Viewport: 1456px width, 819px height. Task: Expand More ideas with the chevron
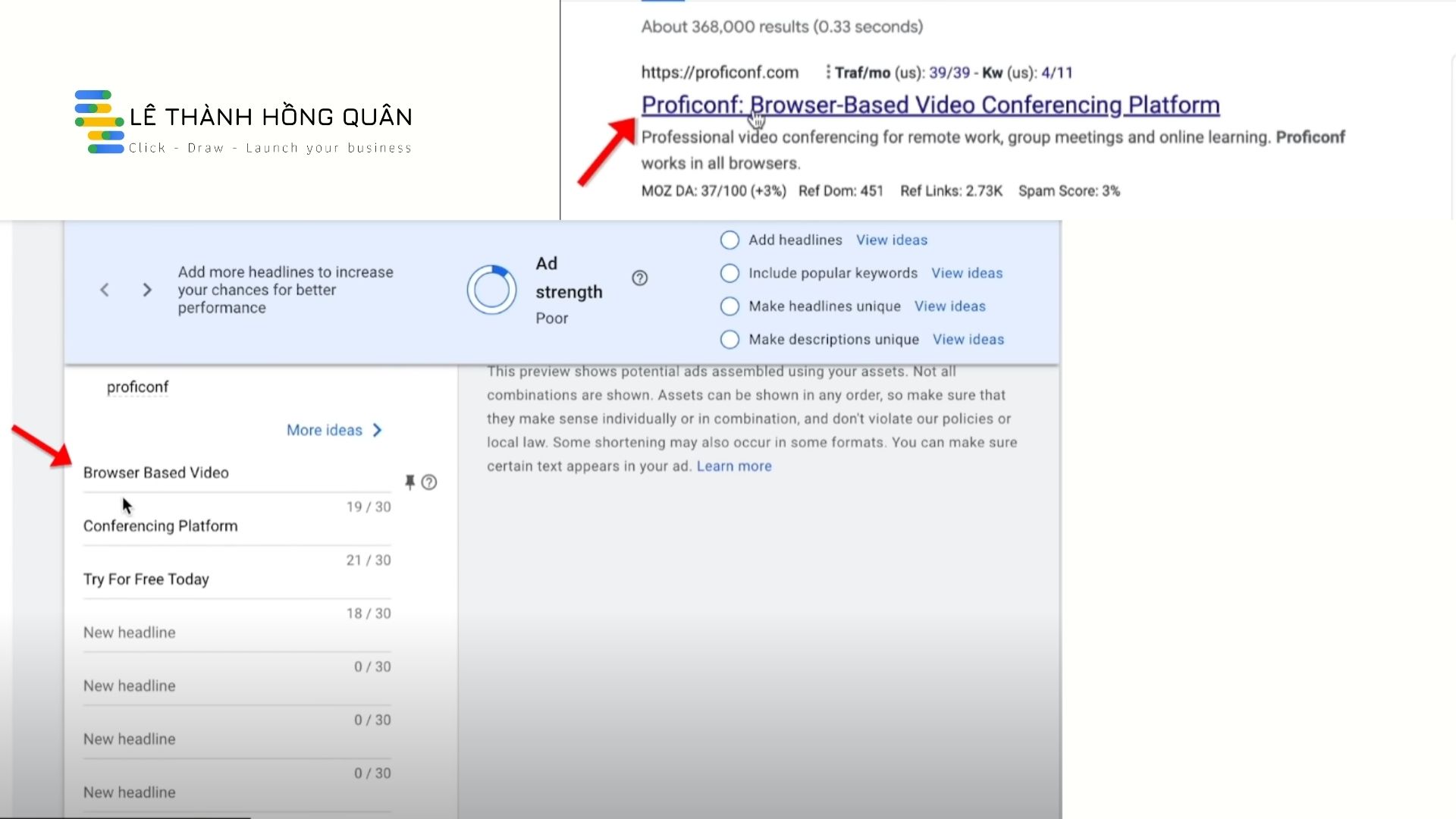click(x=377, y=431)
